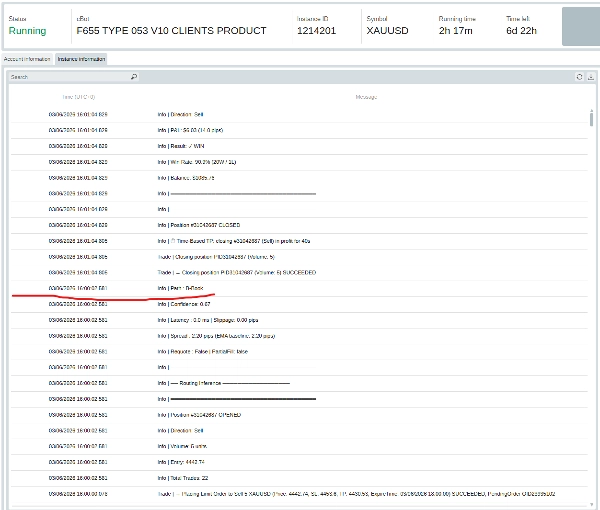Select the Volume units log row

click(299, 446)
